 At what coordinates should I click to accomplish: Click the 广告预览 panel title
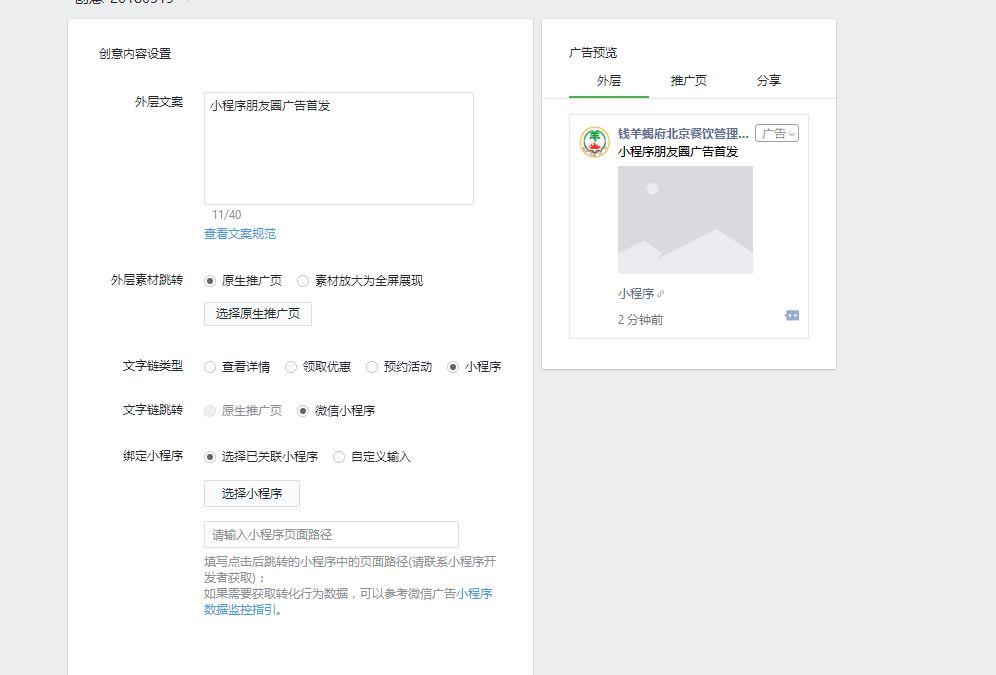(x=593, y=53)
